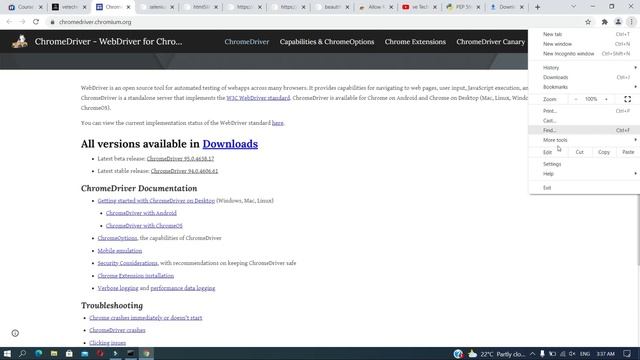Expand the History submenu
640x360 pixels.
pos(584,68)
